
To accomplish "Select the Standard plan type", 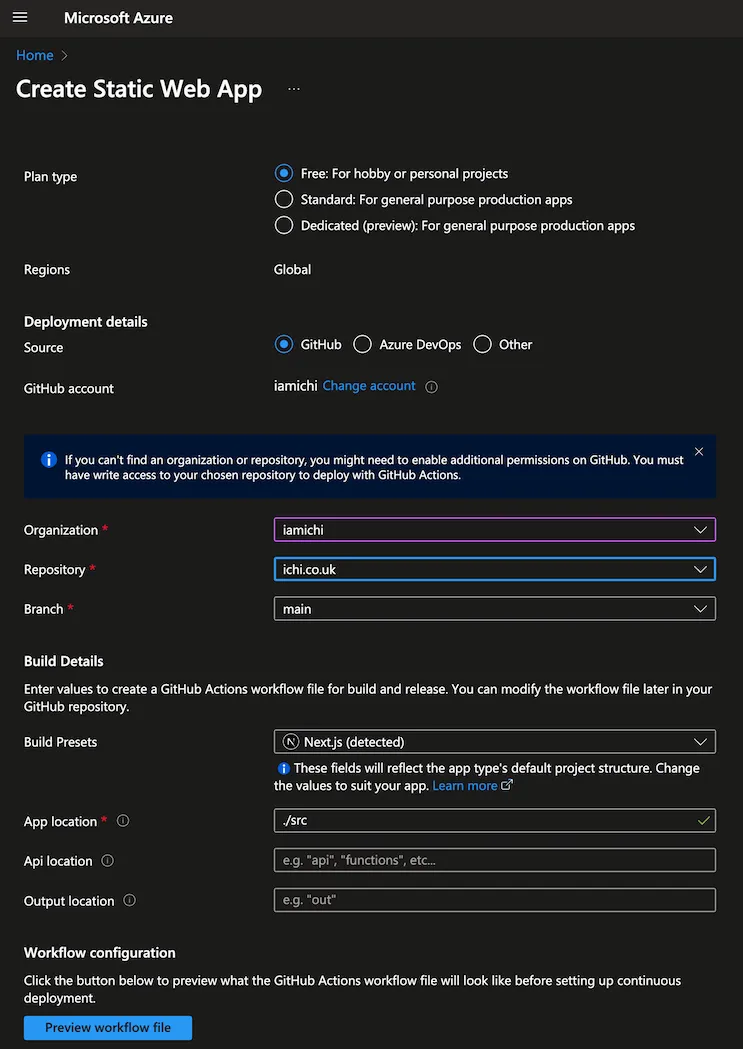I will (x=284, y=199).
